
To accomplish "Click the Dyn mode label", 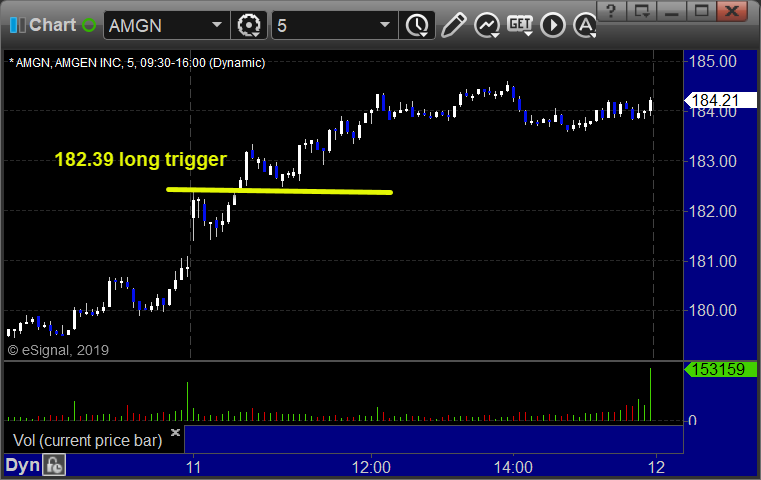I will pyautogui.click(x=22, y=465).
